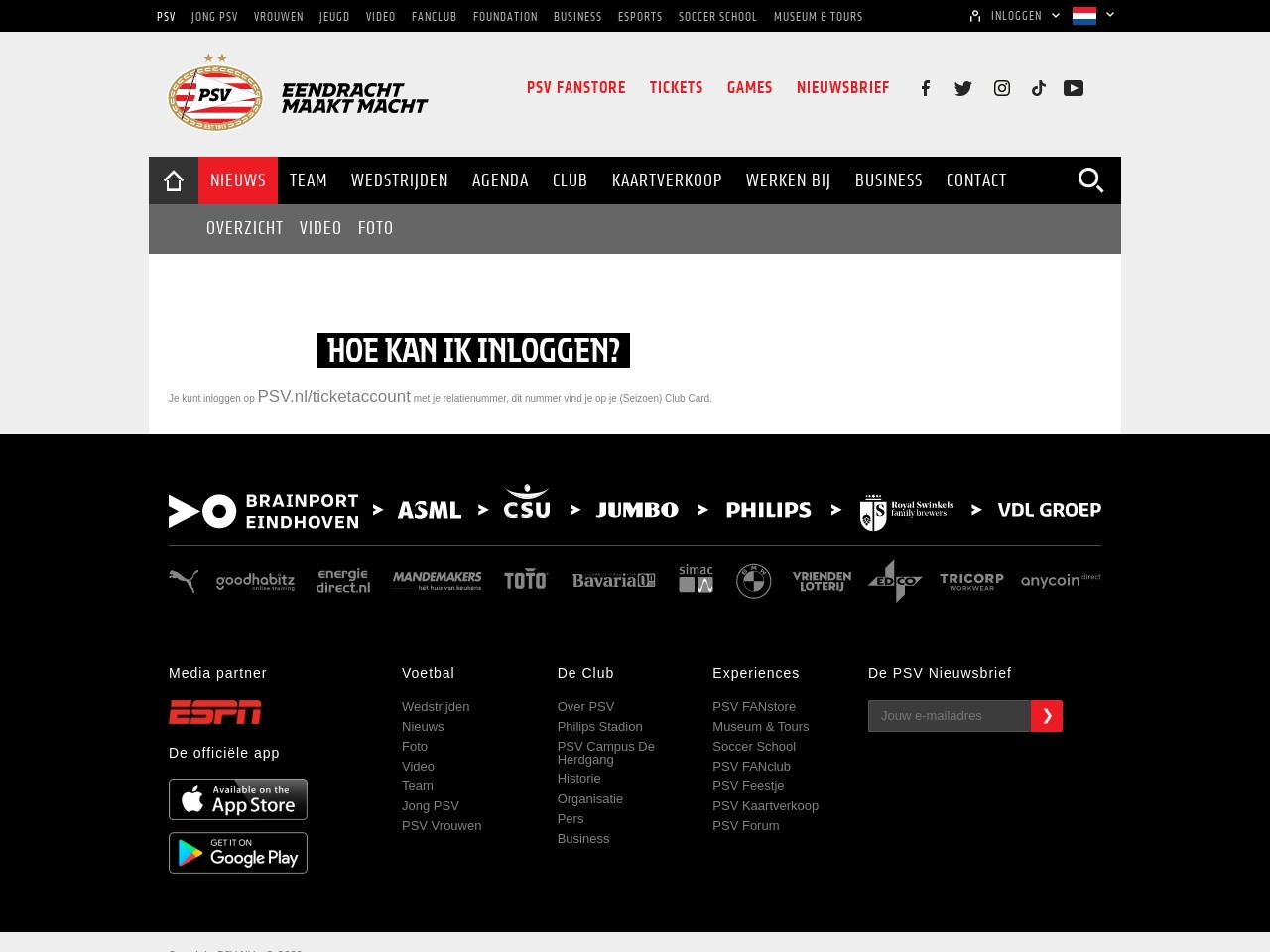The height and width of the screenshot is (952, 1270).
Task: Open PSV YouTube channel icon
Action: pos(1074,88)
